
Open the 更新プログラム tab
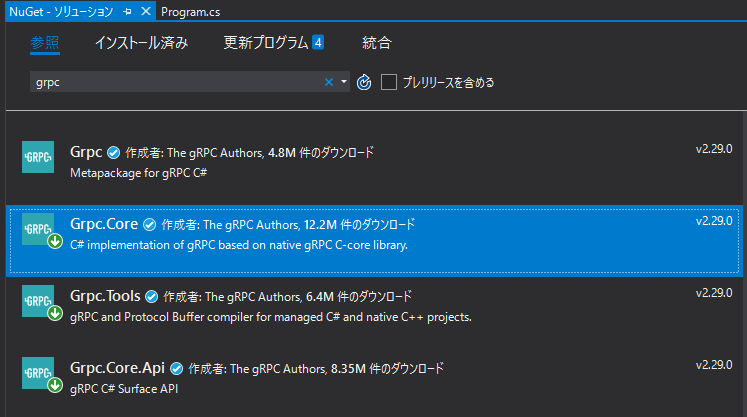click(273, 43)
